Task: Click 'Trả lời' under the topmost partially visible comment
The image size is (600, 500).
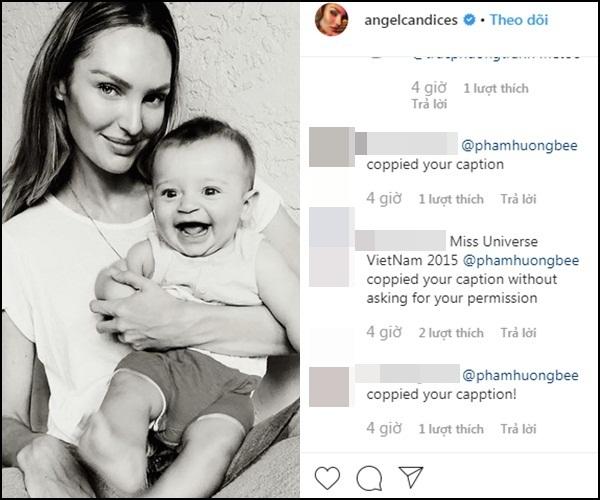Action: tap(428, 104)
